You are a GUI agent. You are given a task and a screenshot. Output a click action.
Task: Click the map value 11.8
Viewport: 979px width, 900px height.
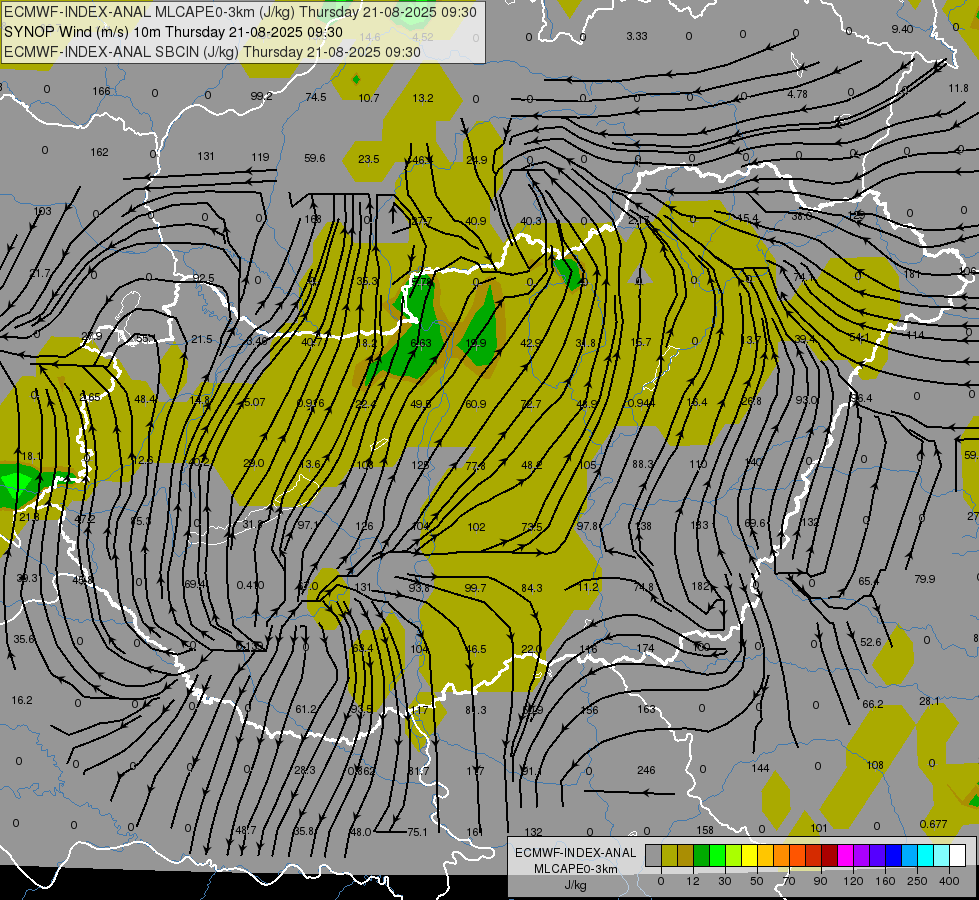[958, 88]
